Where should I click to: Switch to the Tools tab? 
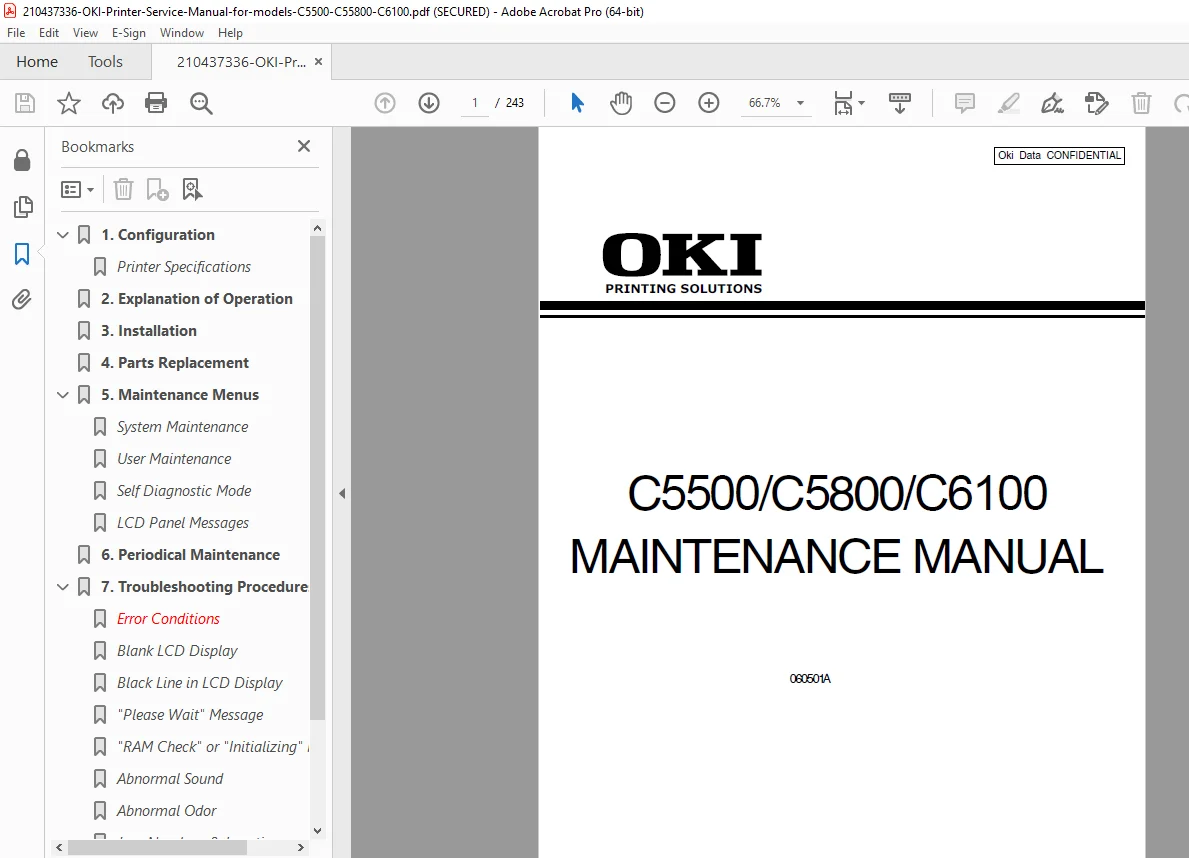coord(105,61)
